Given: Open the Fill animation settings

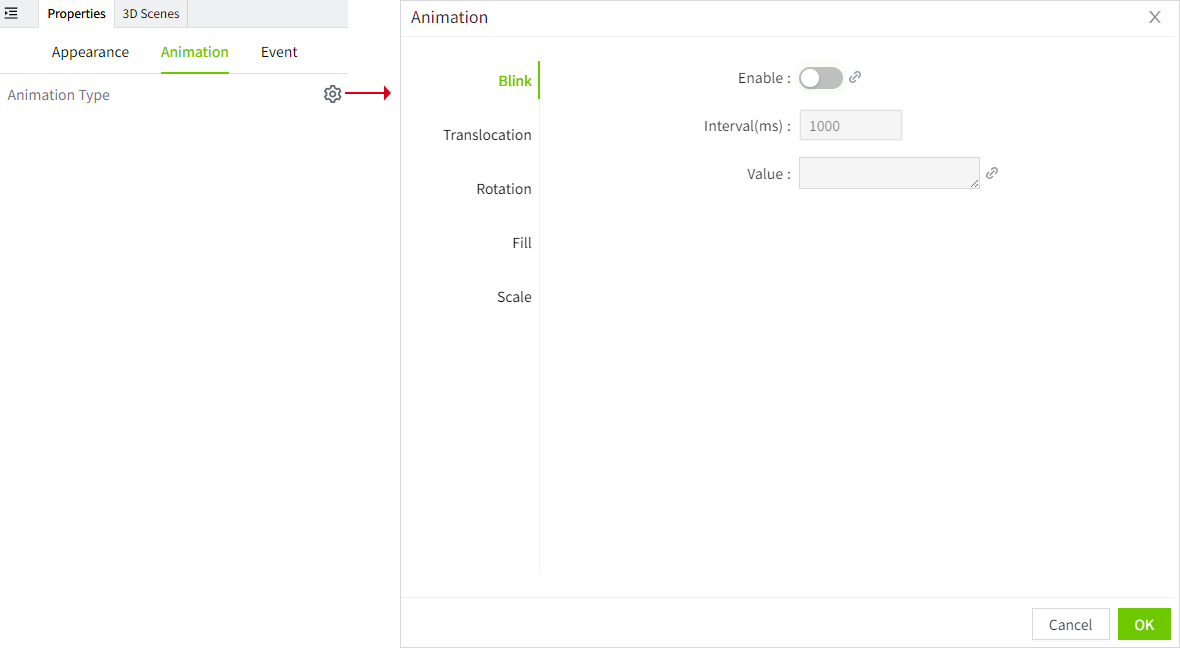Looking at the screenshot, I should (521, 243).
